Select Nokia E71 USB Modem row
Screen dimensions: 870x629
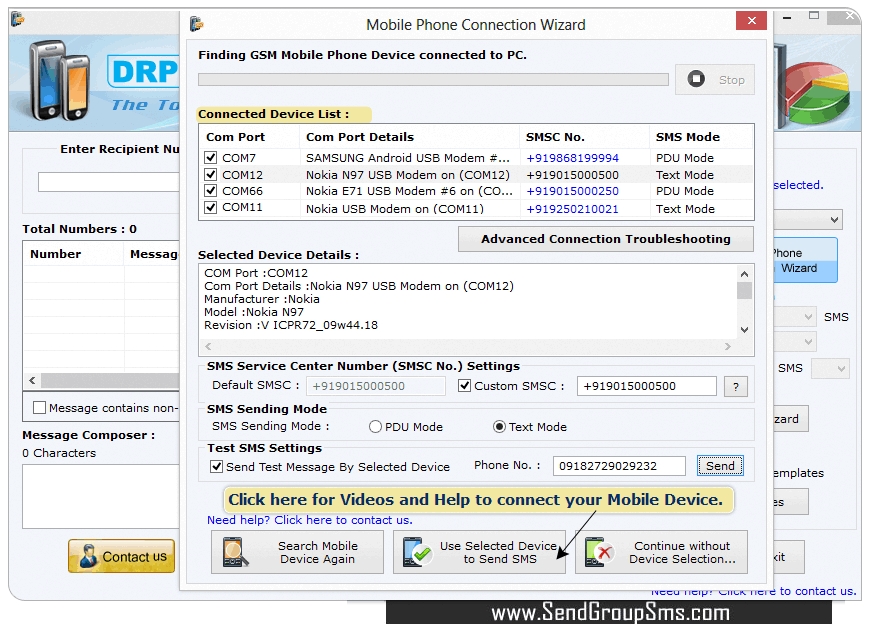tap(476, 191)
